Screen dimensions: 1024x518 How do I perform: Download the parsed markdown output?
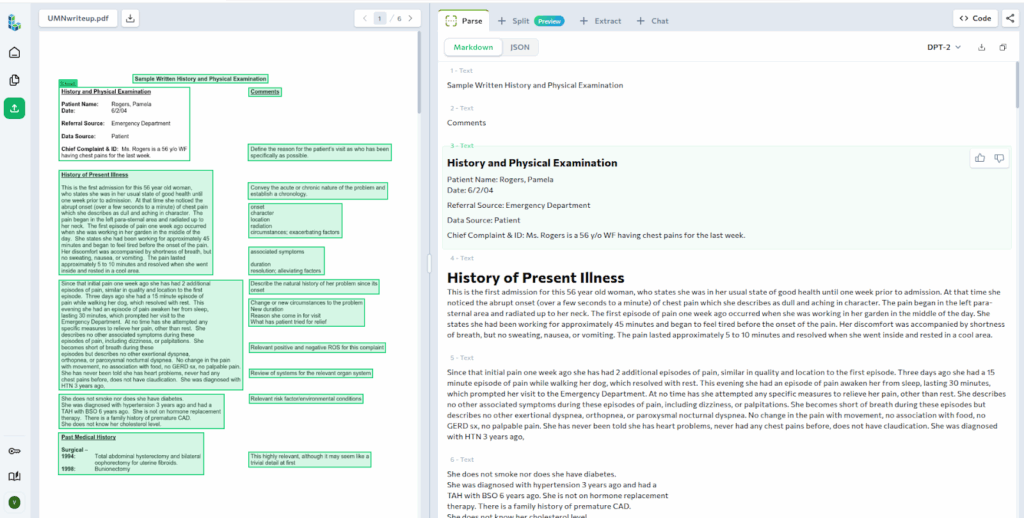[981, 47]
